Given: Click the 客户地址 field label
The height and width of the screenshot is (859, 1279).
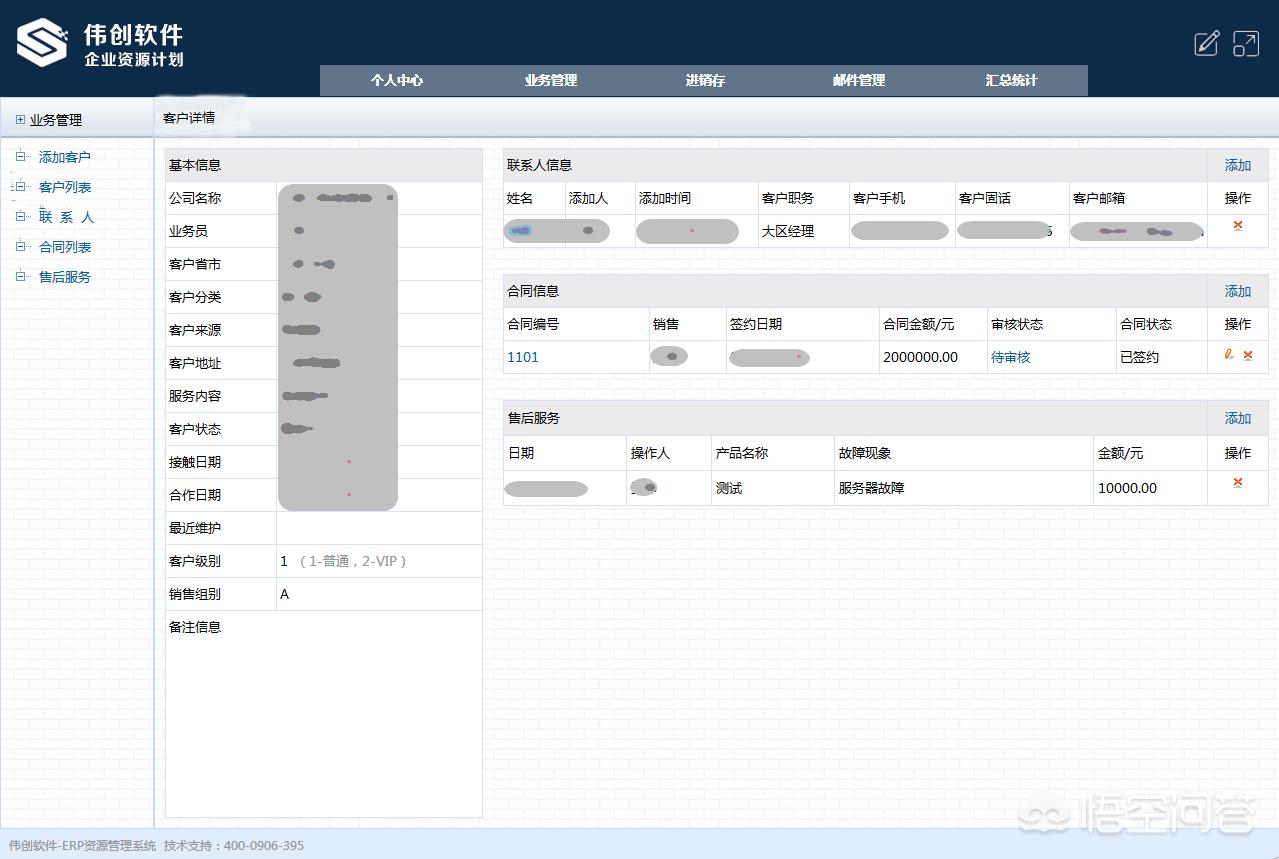Looking at the screenshot, I should tap(195, 363).
